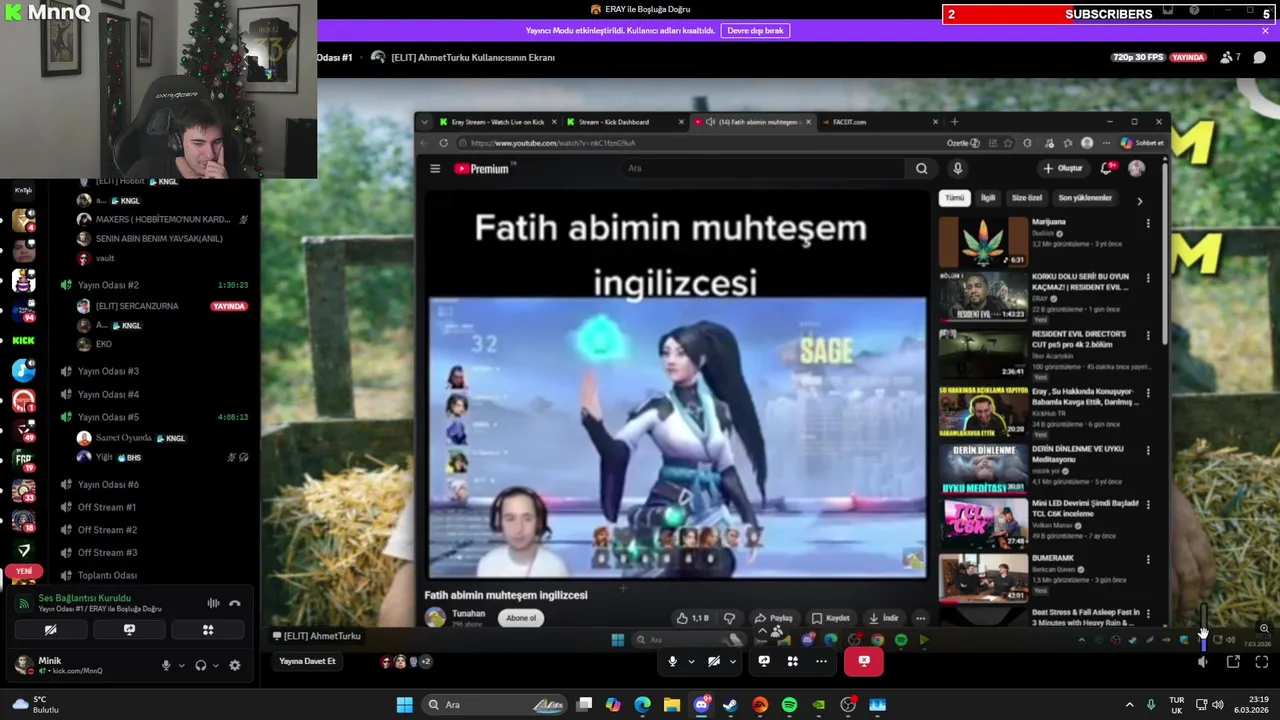
Task: Enter fullscreen for the stream
Action: tap(1262, 662)
